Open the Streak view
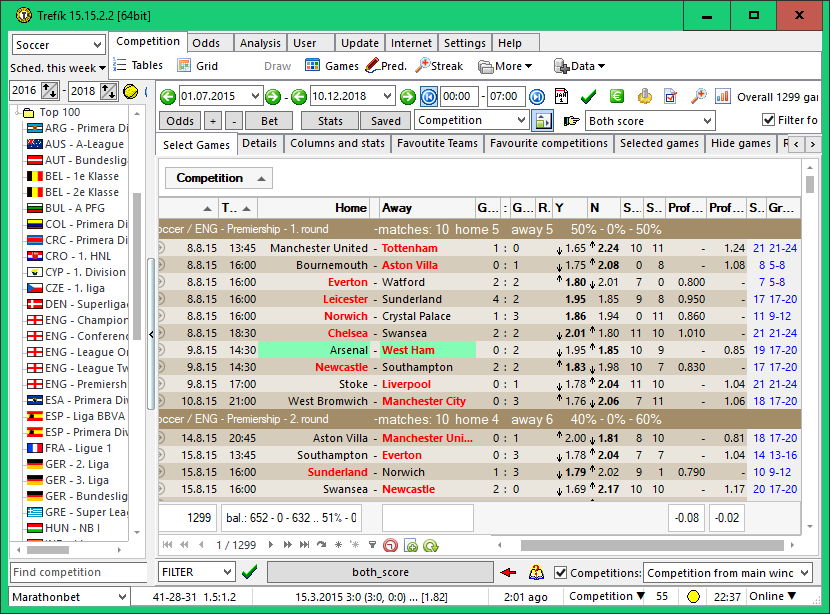 (x=439, y=66)
